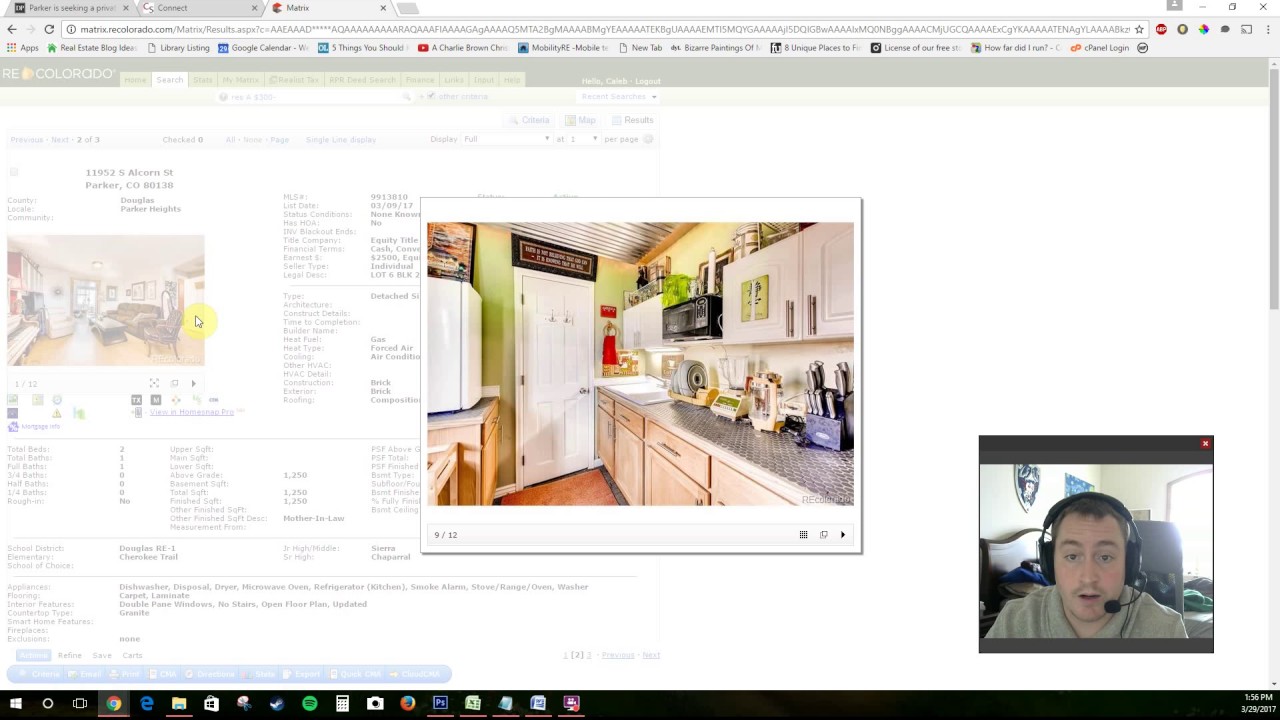Screen dimensions: 1280x720
Task: Click the top Previous listing link
Action: [27, 140]
